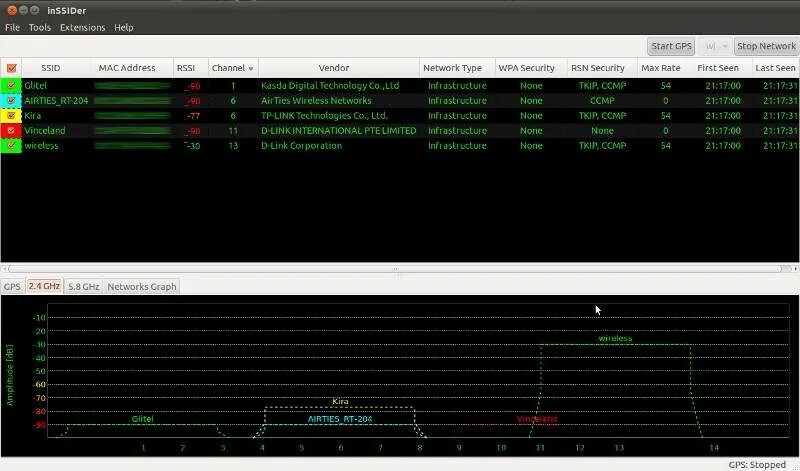
Task: Sort by Network Type column header
Action: pos(452,68)
